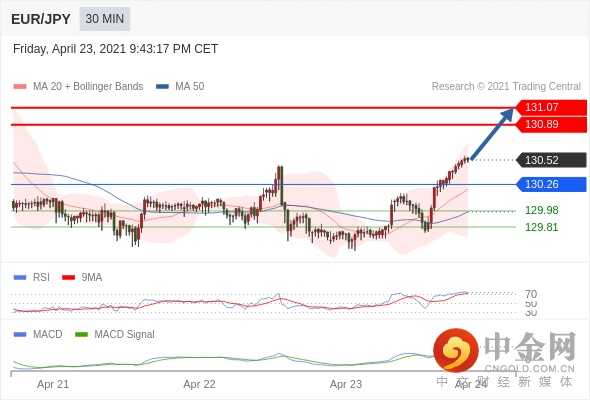Image resolution: width=590 pixels, height=400 pixels.
Task: Click the red 131.07 resistance price tag
Action: coord(550,107)
